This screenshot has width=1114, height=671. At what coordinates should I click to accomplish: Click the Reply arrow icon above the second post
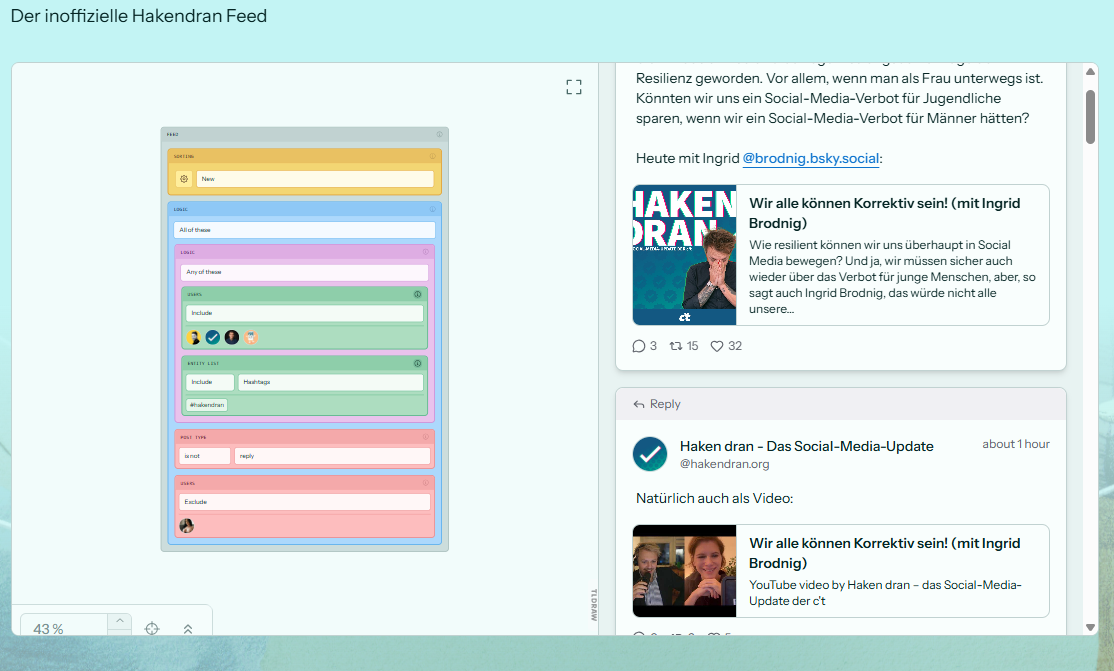coord(639,404)
